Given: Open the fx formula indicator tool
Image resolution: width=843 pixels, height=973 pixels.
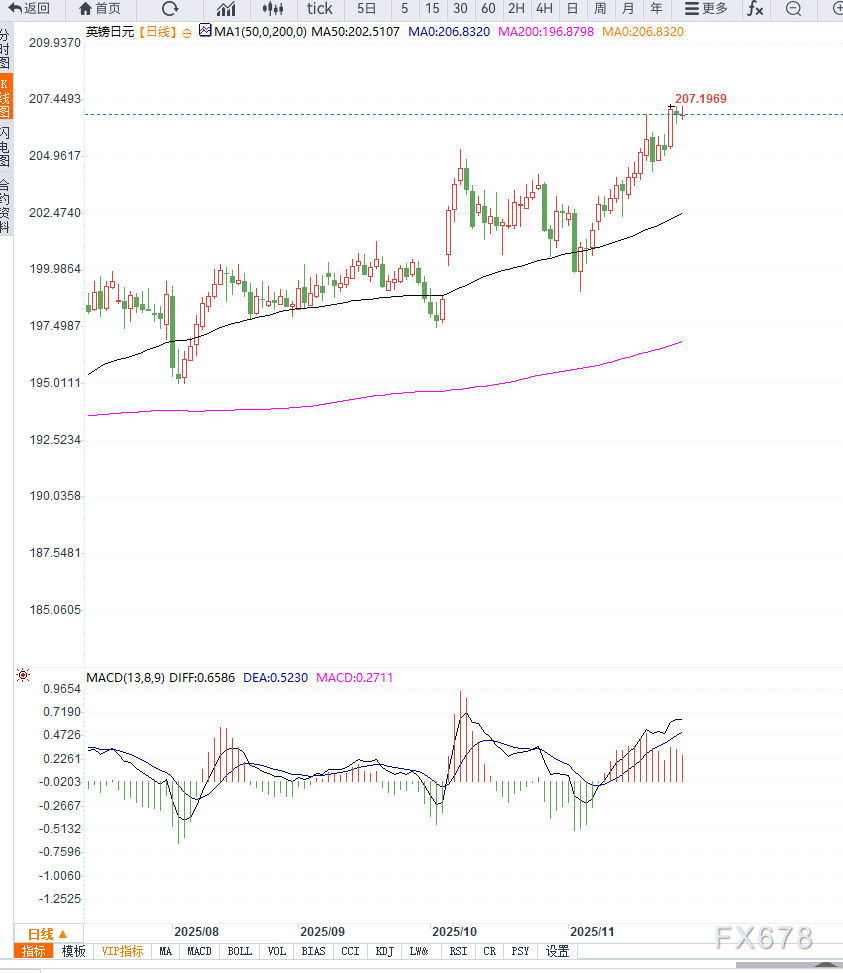Looking at the screenshot, I should coord(755,9).
